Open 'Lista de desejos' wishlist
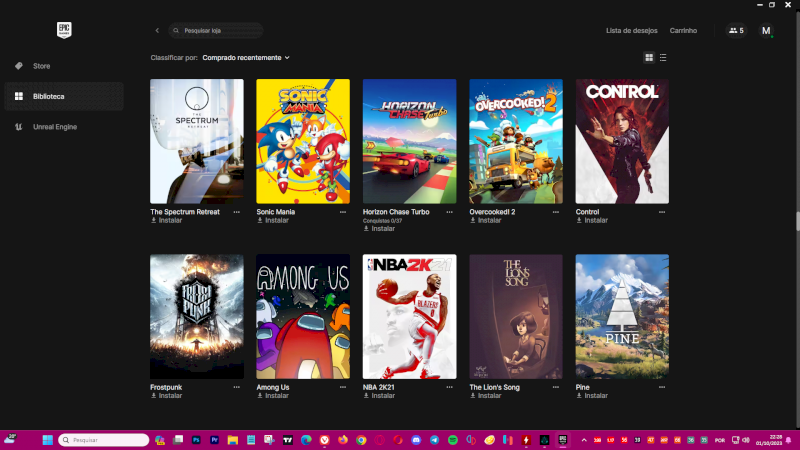The width and height of the screenshot is (800, 450). [631, 31]
